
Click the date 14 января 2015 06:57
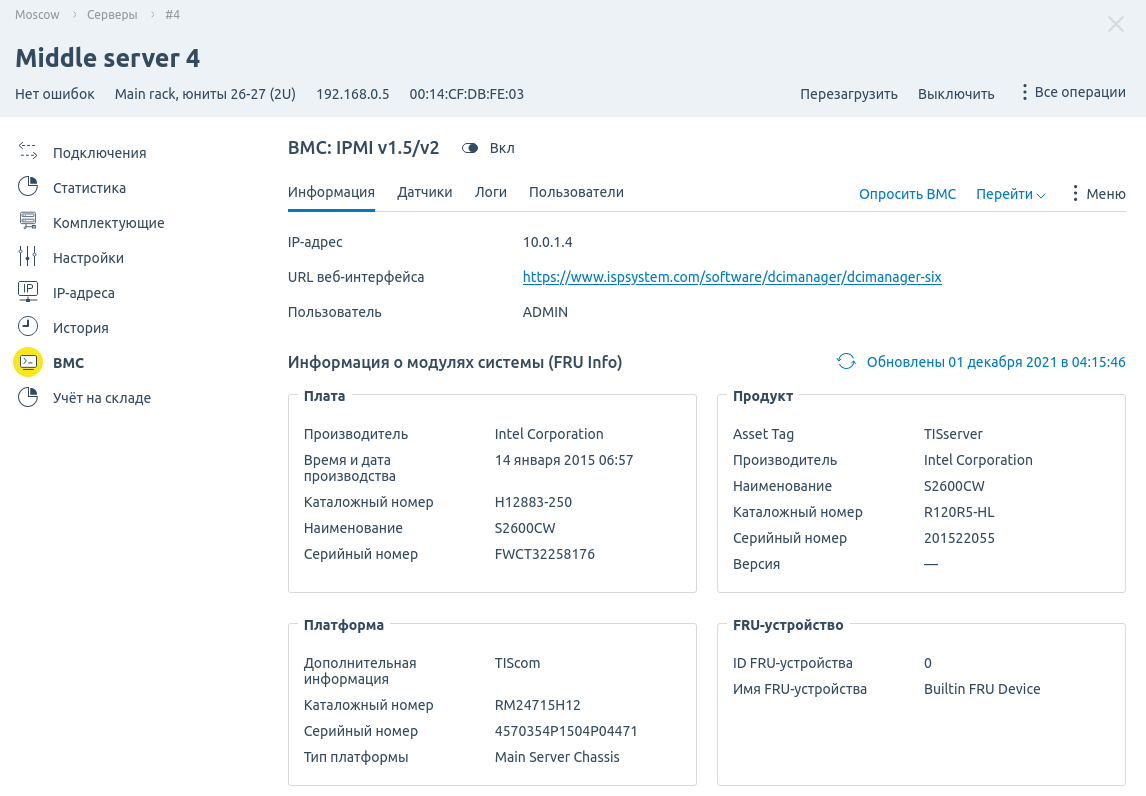coord(563,460)
